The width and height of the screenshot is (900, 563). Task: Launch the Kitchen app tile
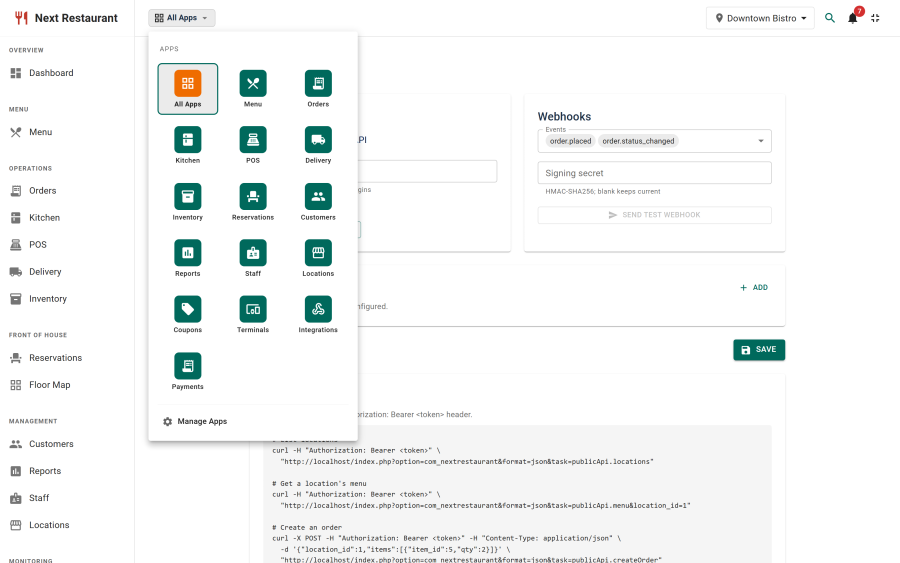pyautogui.click(x=188, y=145)
